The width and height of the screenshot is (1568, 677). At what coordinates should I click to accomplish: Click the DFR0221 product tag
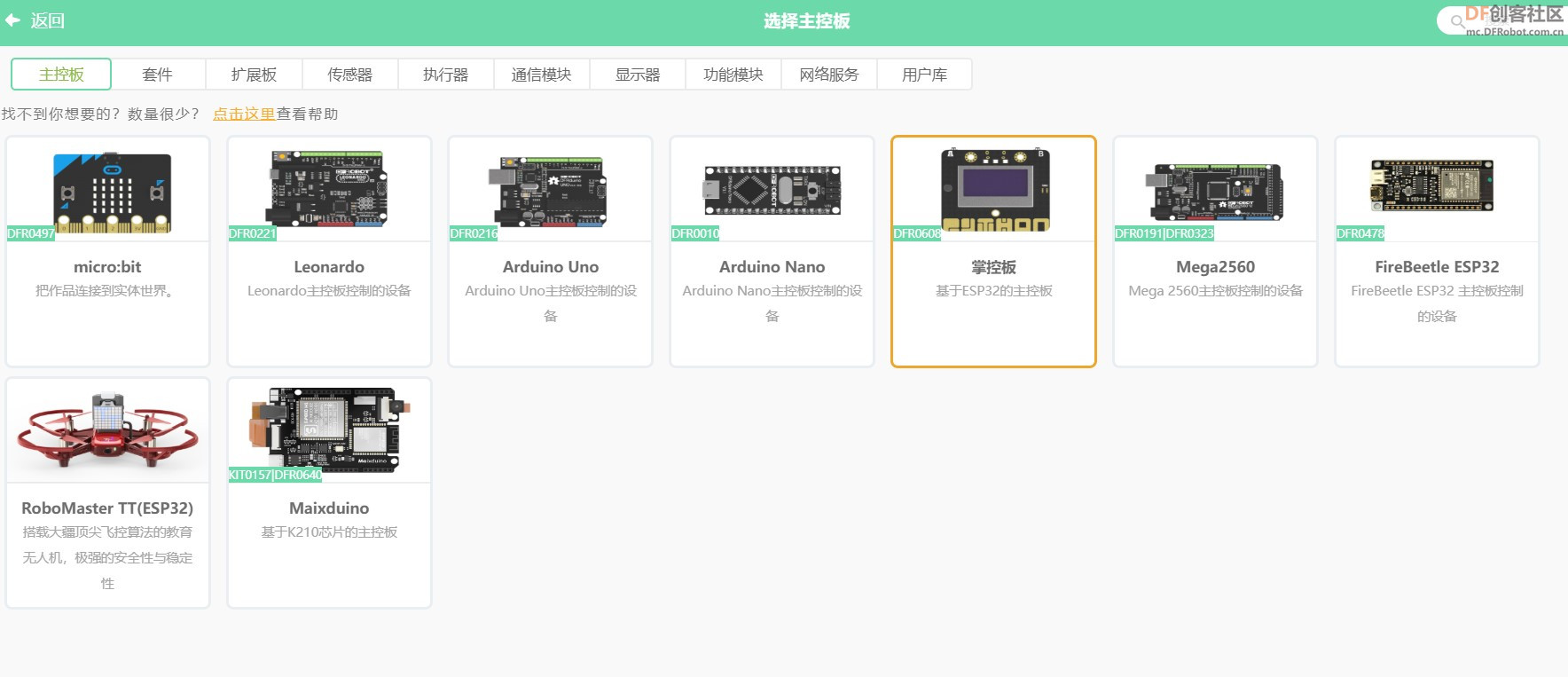[253, 233]
